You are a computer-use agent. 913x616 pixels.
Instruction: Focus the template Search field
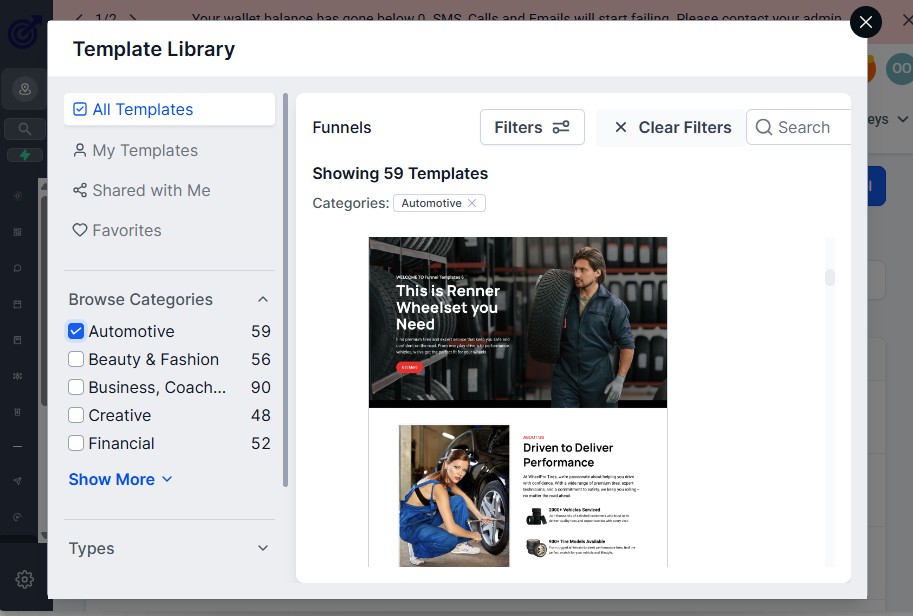click(x=799, y=127)
